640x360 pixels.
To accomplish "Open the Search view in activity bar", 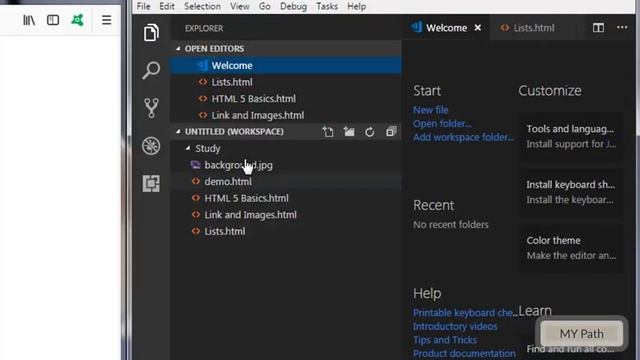I will pyautogui.click(x=151, y=70).
